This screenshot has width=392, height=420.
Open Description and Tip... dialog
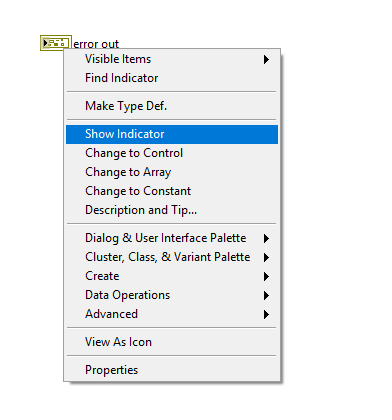click(172, 210)
